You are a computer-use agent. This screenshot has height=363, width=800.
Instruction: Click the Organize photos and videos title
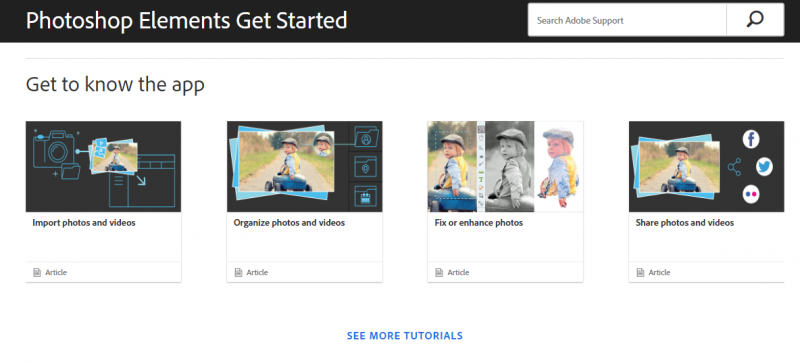coord(289,223)
